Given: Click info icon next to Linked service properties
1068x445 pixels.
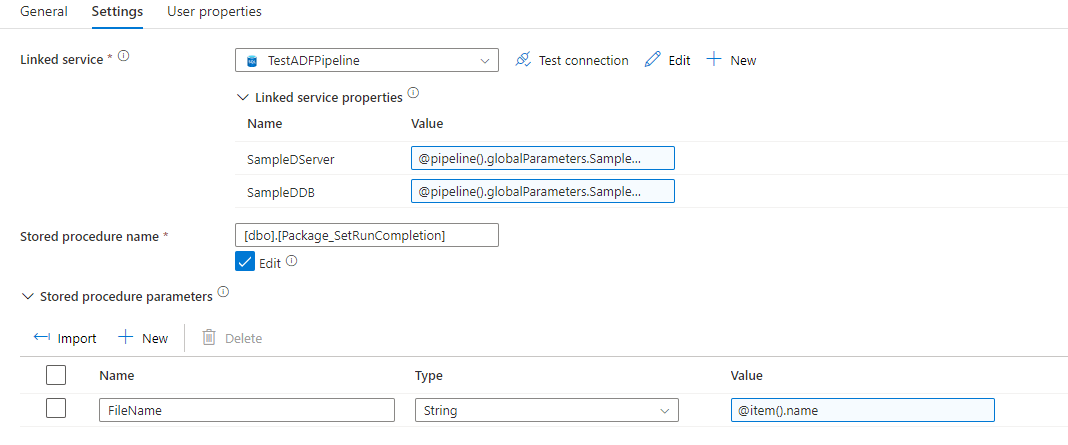Looking at the screenshot, I should coord(413,94).
